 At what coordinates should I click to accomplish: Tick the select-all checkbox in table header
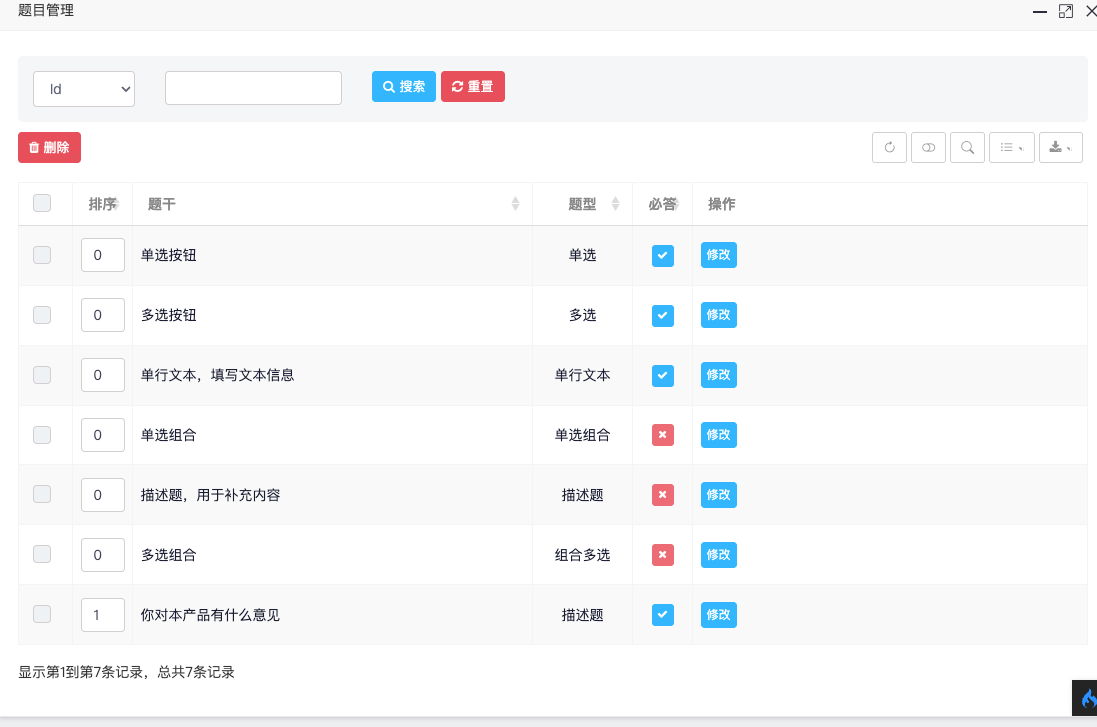[42, 204]
